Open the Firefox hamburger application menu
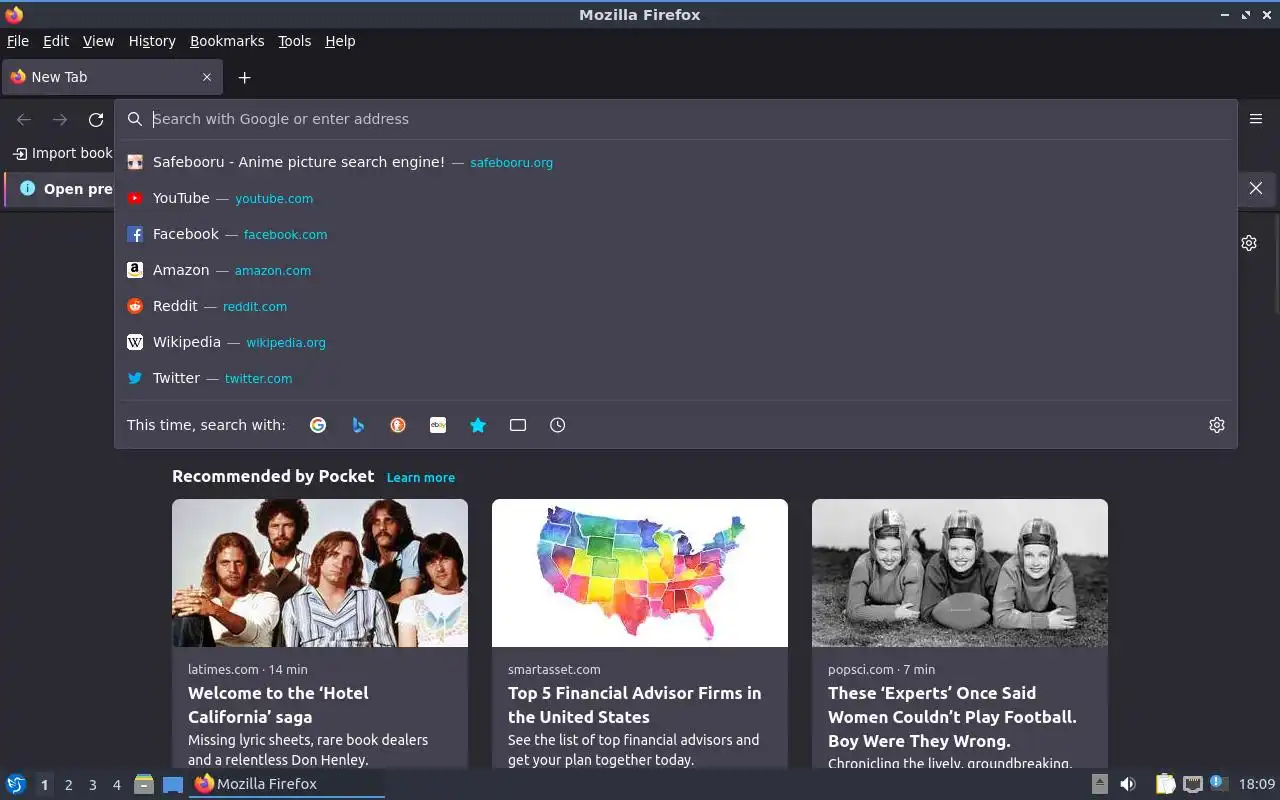 1256,119
